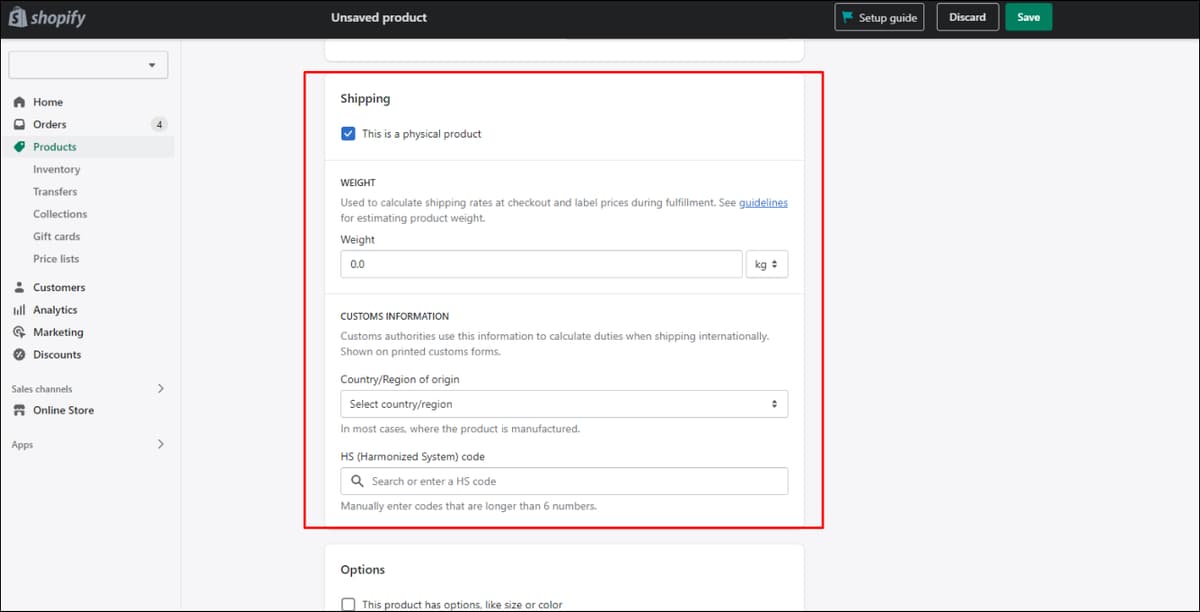Open Customers in sidebar

(x=59, y=287)
